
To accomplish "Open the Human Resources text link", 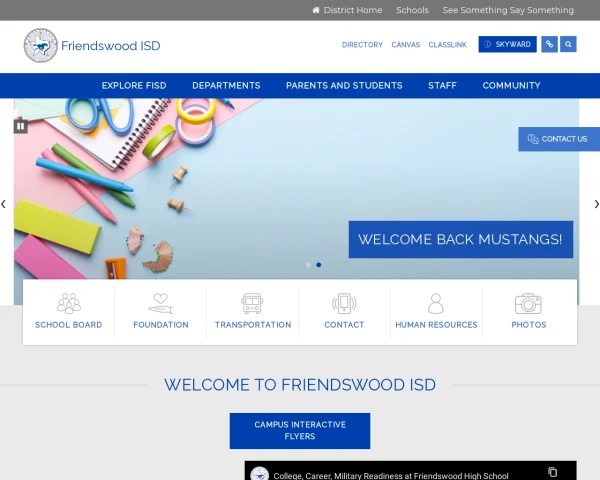I will [x=436, y=325].
